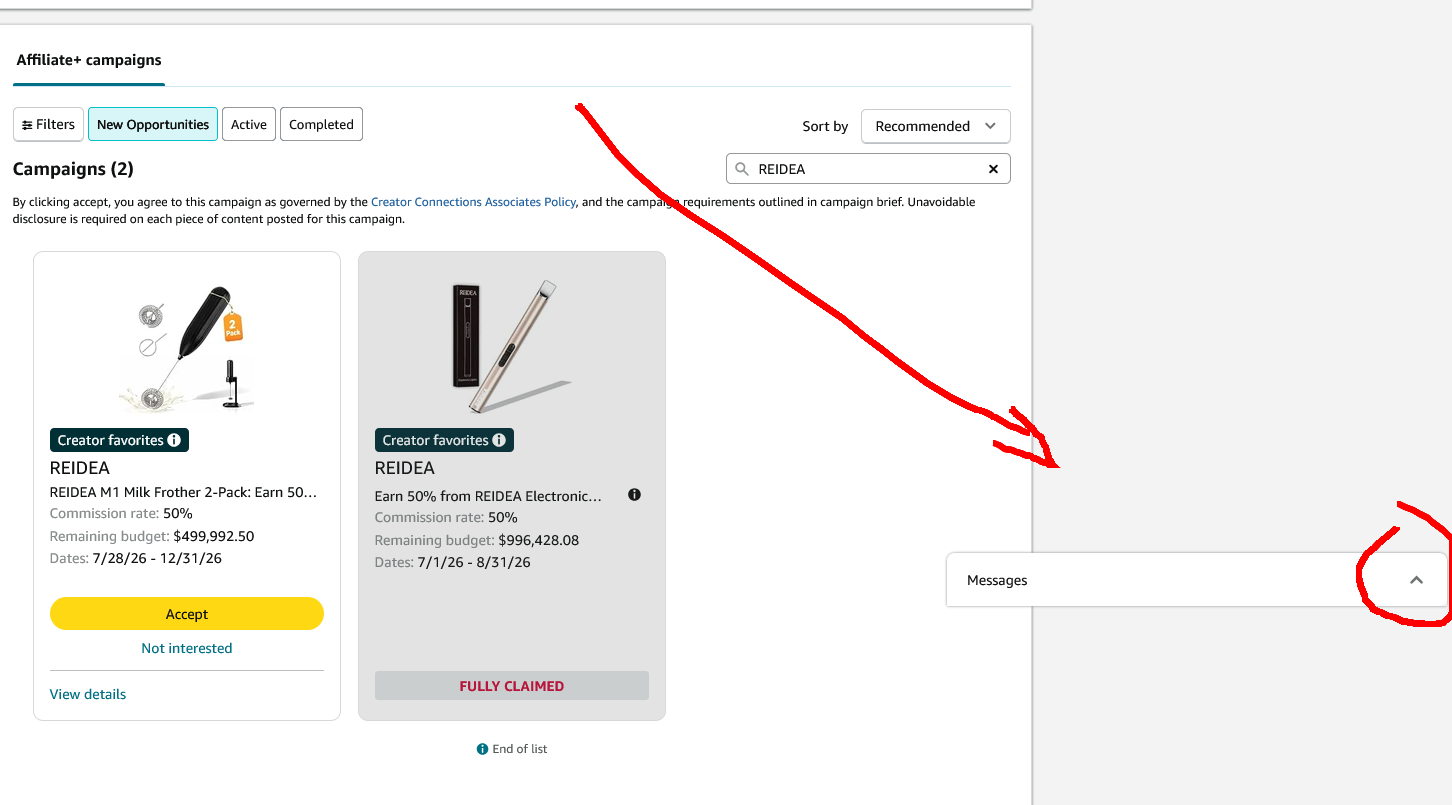Click the End of list info icon

[483, 749]
